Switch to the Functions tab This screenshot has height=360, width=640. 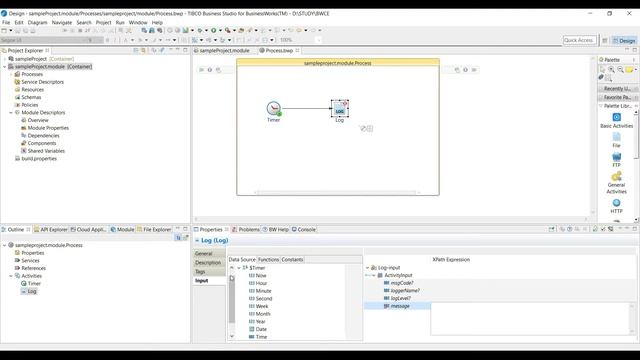point(269,260)
